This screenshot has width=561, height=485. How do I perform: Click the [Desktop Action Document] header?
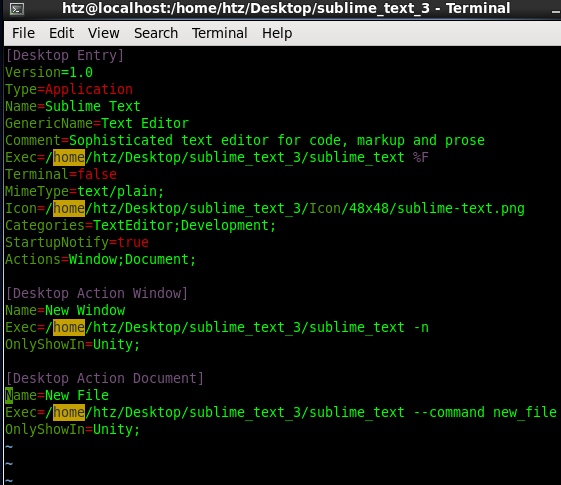[x=104, y=378]
